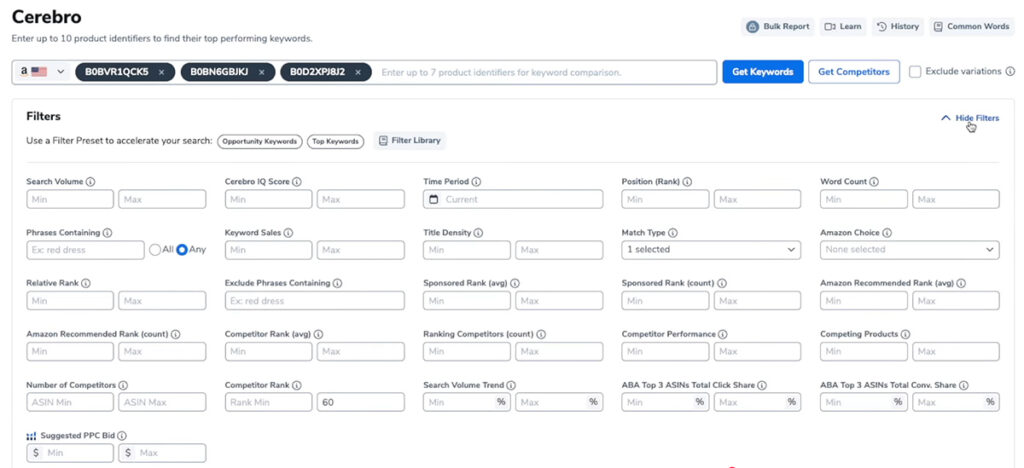
Task: Click info icon beside Exclude variations
Action: click(x=1010, y=71)
